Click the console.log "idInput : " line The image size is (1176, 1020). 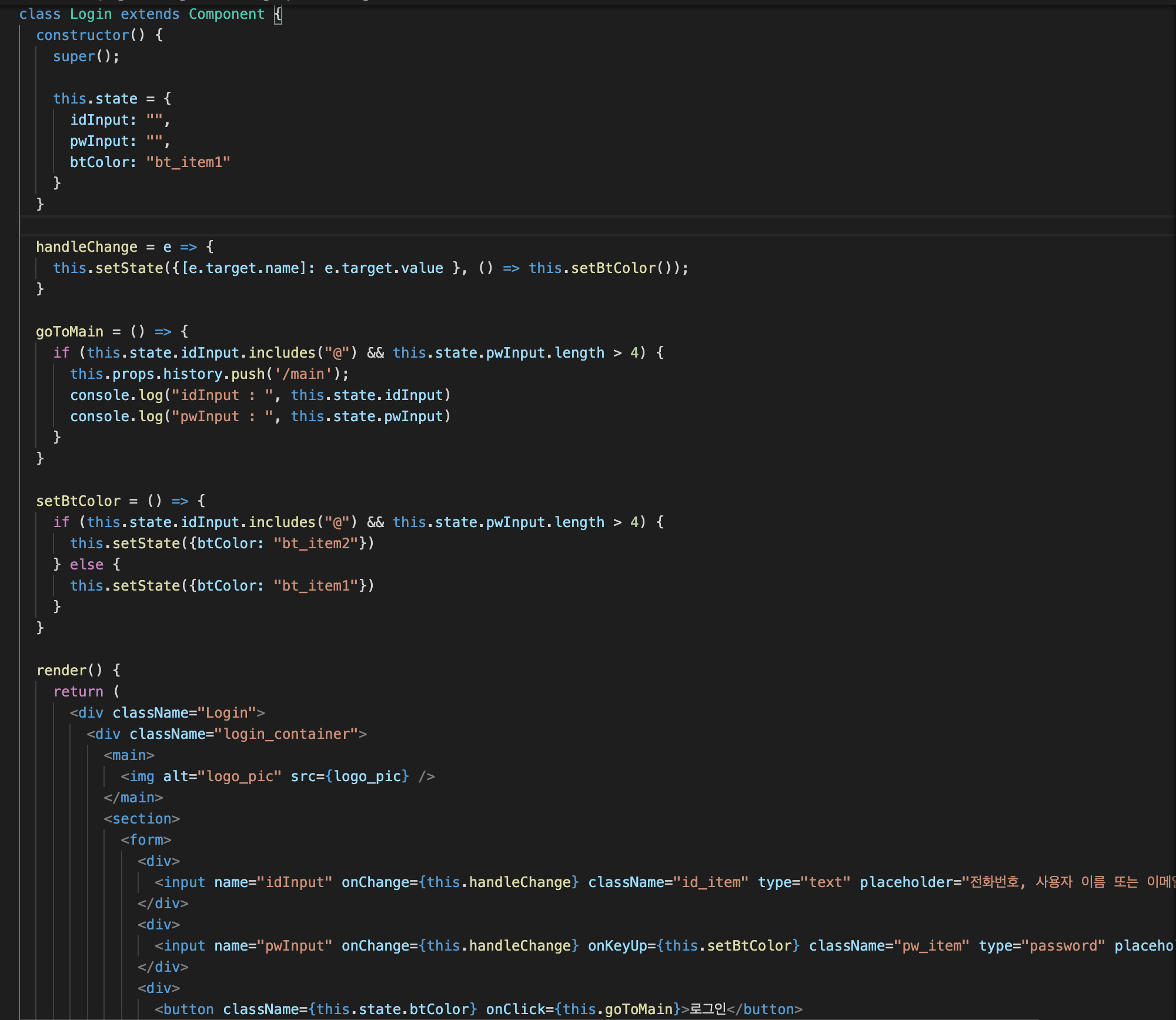coord(260,395)
